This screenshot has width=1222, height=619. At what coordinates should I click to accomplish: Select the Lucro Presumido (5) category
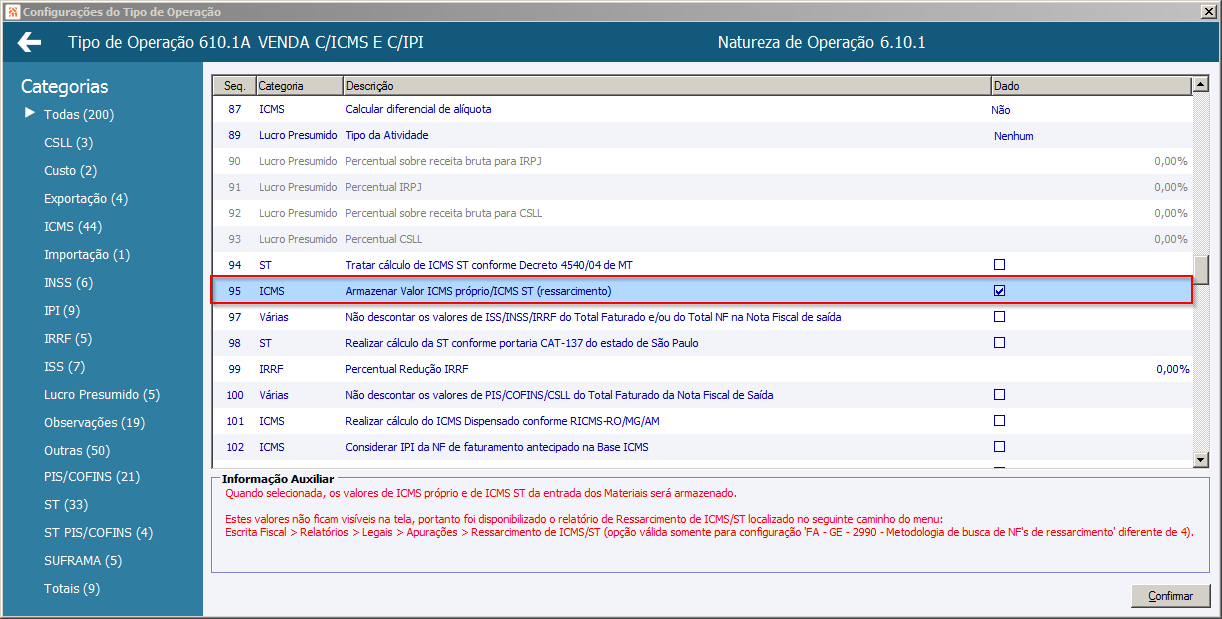(102, 395)
